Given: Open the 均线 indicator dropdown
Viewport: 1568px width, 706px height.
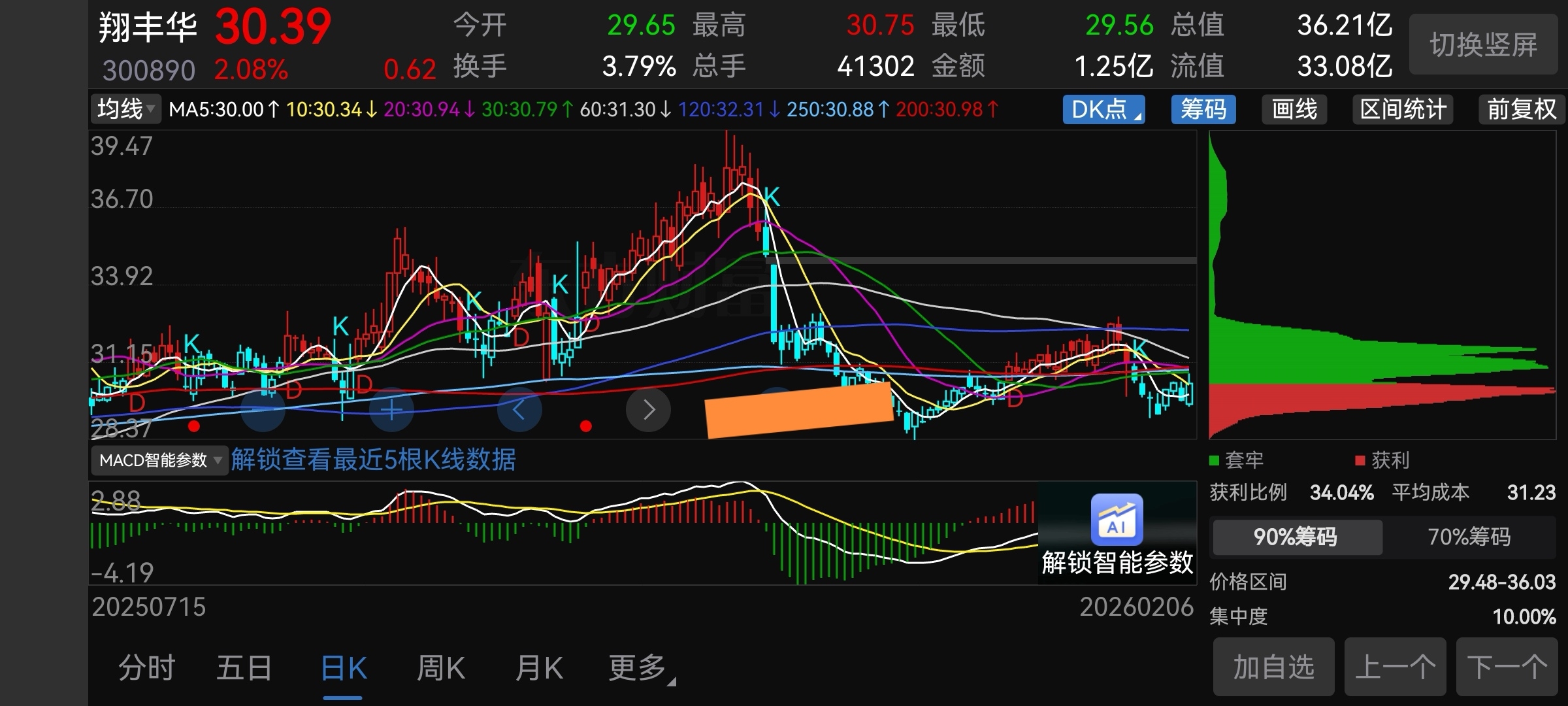Looking at the screenshot, I should coord(125,109).
